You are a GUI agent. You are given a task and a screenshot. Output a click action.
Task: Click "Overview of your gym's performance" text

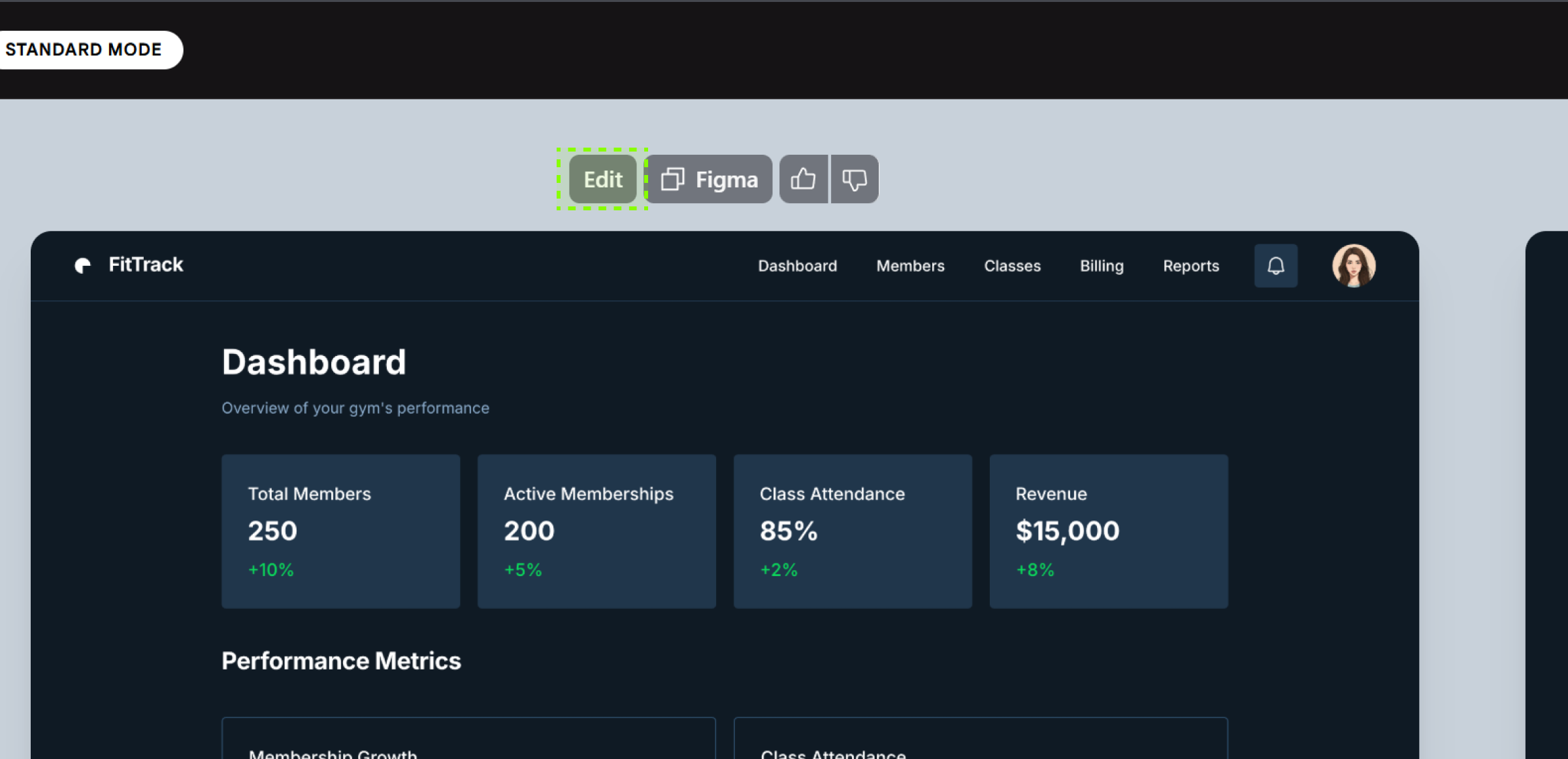coord(355,408)
